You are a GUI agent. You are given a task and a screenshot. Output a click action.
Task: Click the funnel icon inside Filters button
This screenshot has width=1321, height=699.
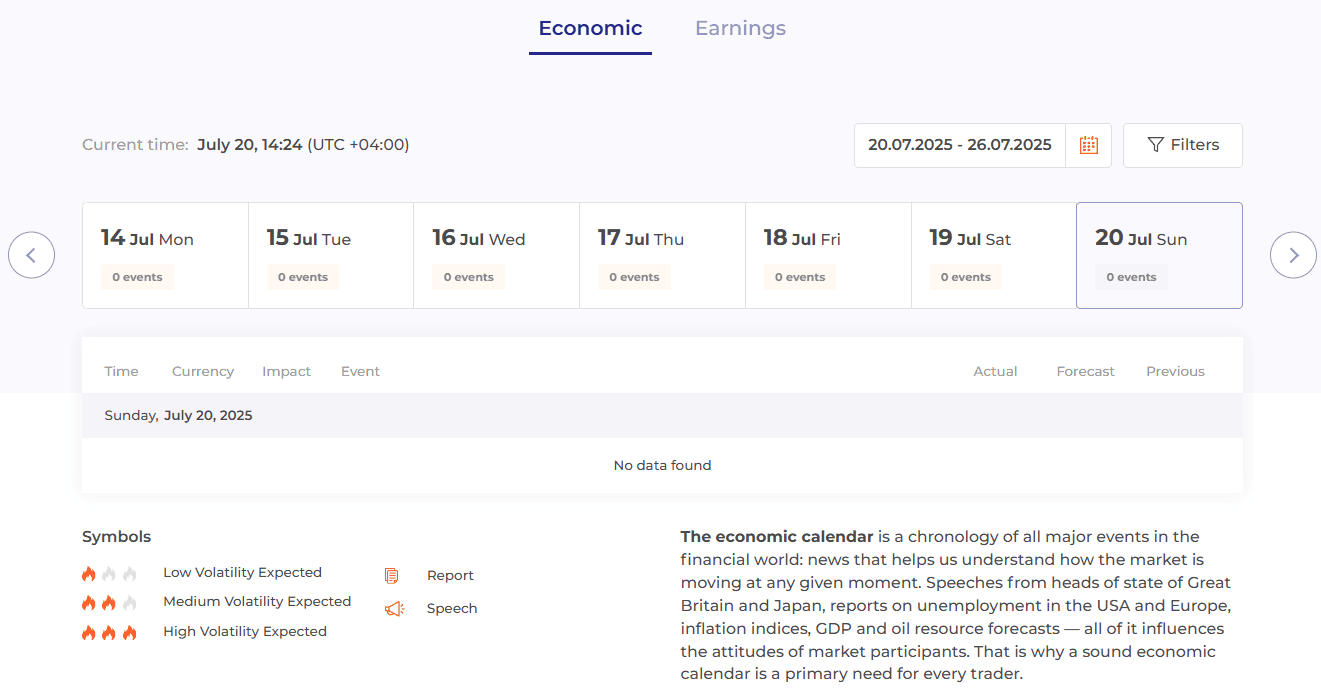[x=1158, y=145]
